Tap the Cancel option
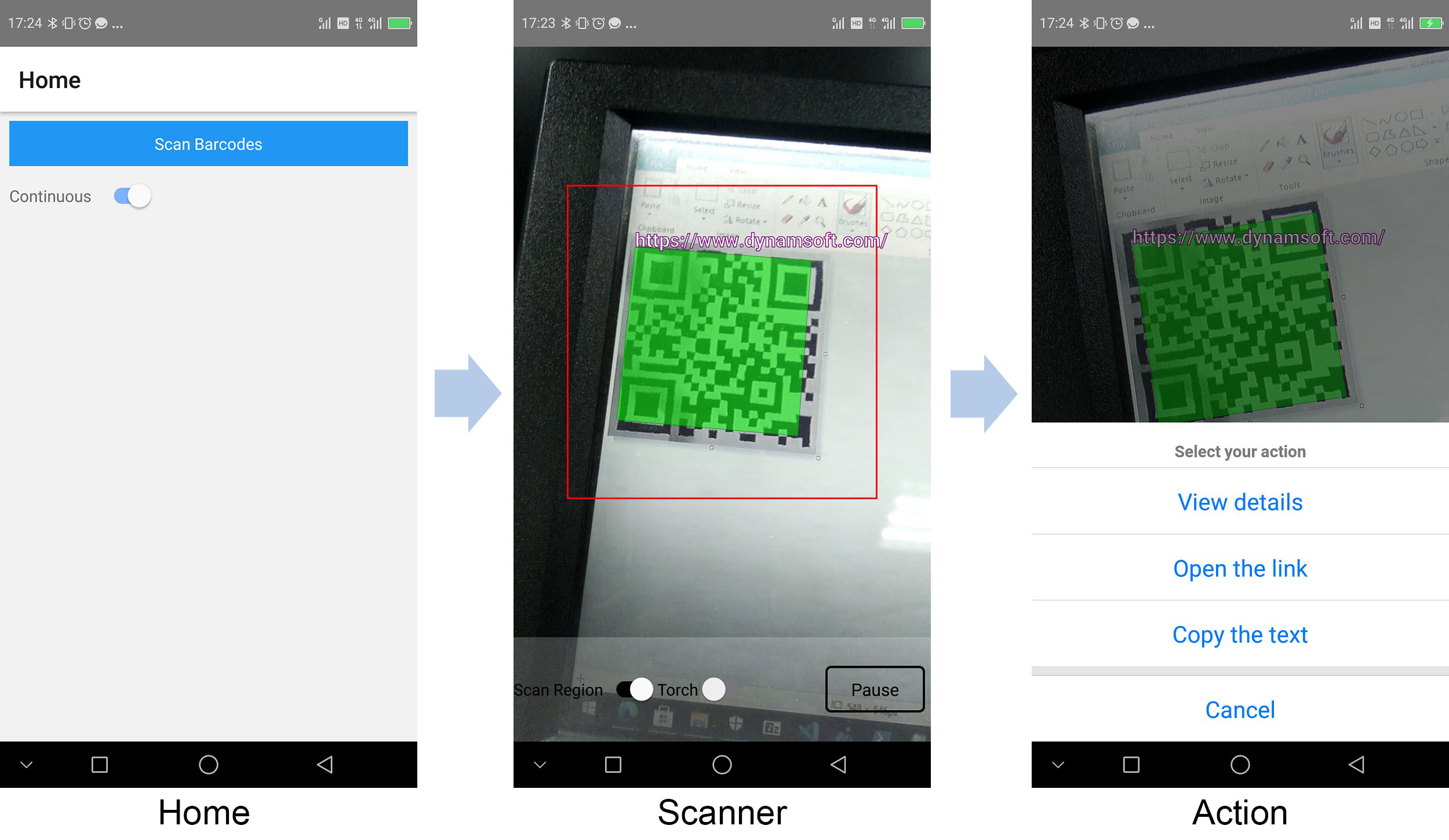This screenshot has height=840, width=1449. point(1241,711)
